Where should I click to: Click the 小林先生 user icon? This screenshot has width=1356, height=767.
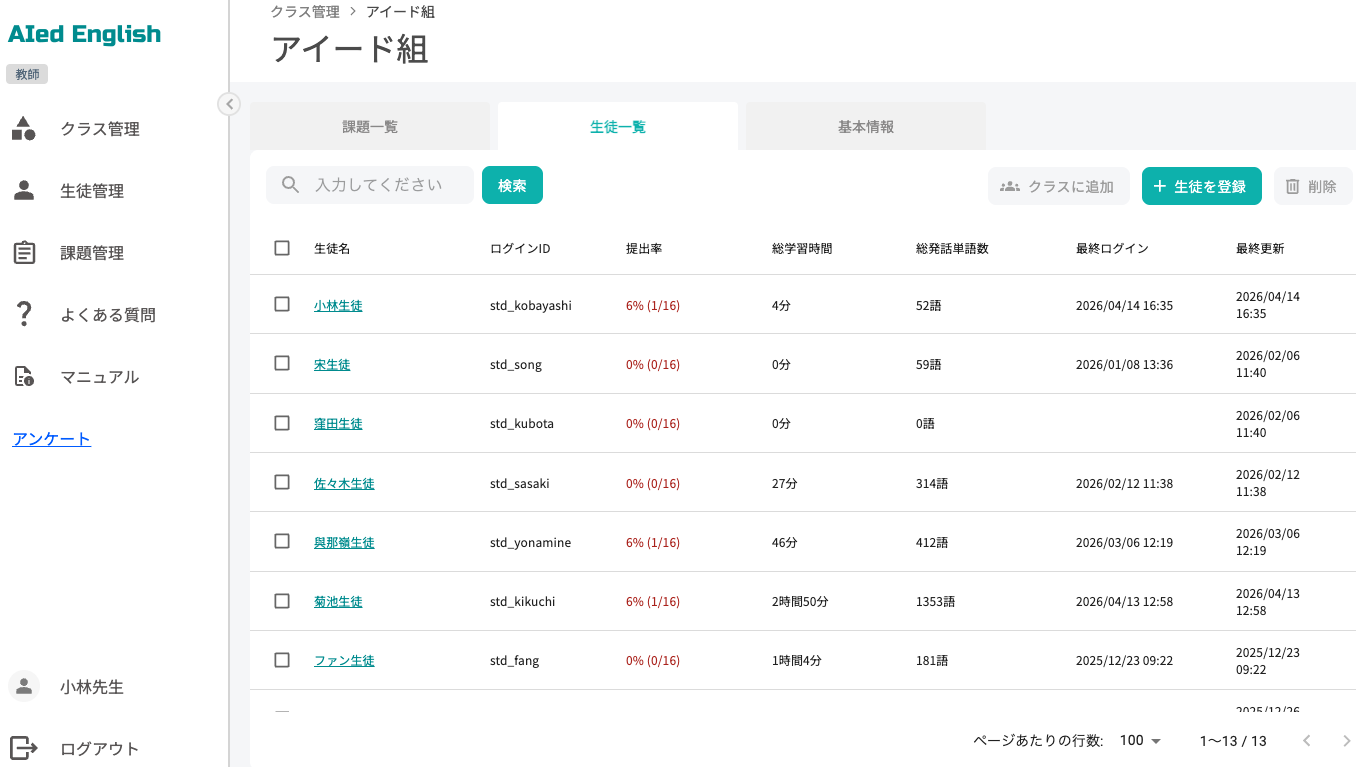point(24,686)
